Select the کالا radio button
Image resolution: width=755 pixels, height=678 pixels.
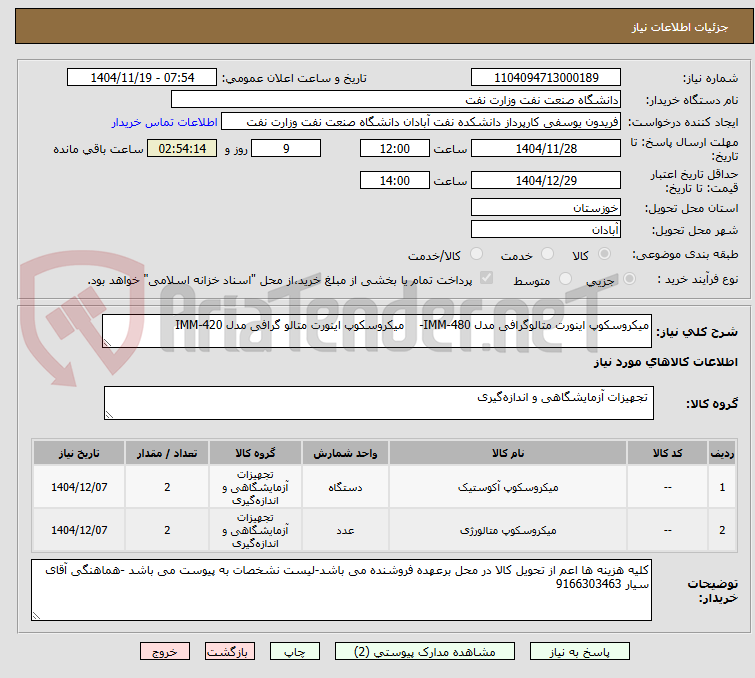pos(604,254)
